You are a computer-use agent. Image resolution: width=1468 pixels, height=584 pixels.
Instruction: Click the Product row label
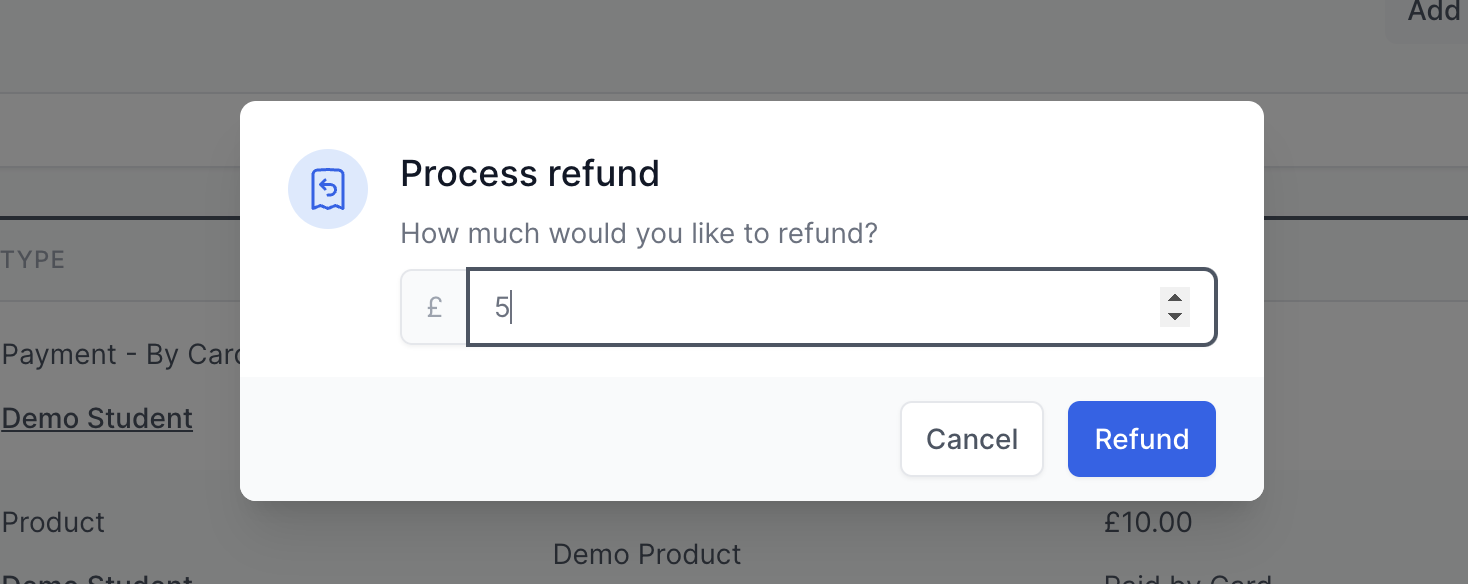[x=53, y=522]
